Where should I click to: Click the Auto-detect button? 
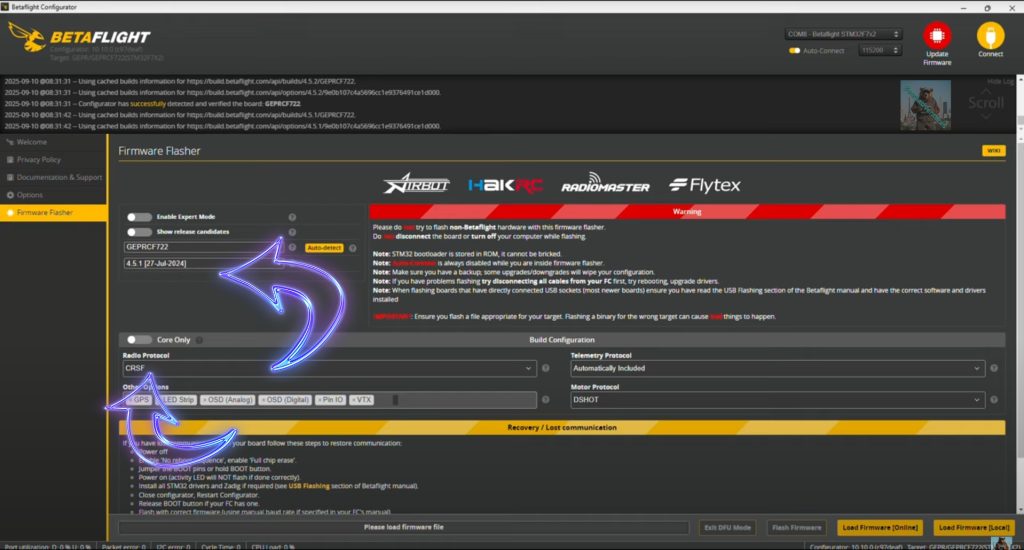(324, 248)
